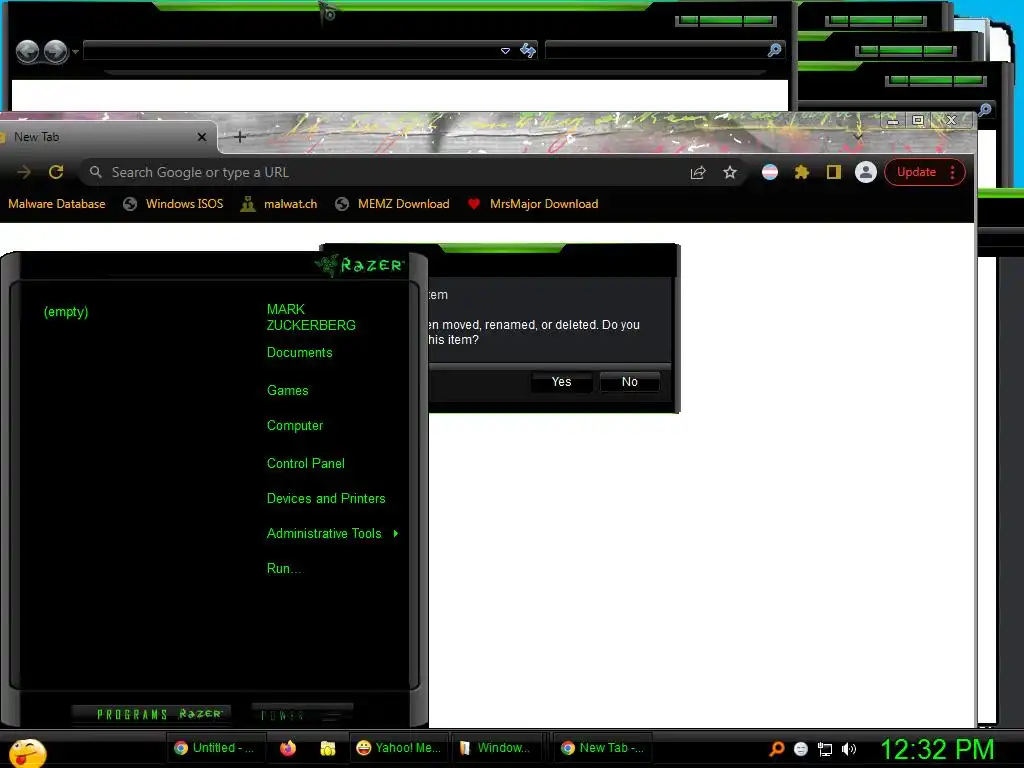The width and height of the screenshot is (1024, 768).
Task: Minimize the Chrome window
Action: [x=893, y=121]
